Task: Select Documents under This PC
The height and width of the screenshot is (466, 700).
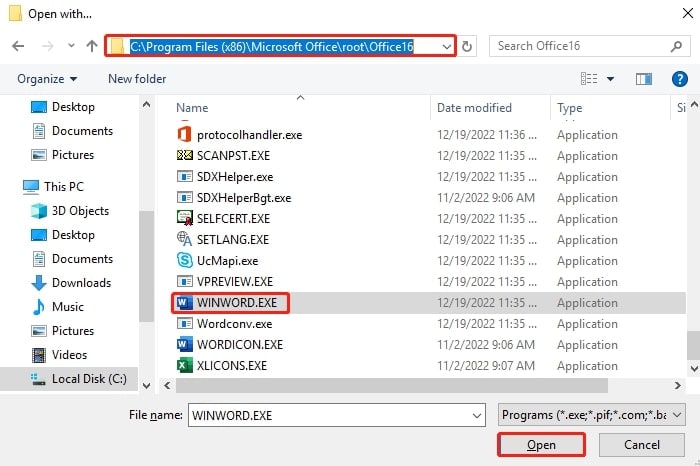Action: [x=72, y=259]
